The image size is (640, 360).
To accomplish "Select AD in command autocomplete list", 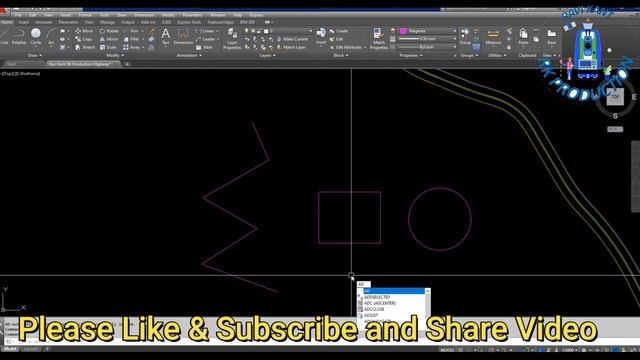I will click(393, 291).
